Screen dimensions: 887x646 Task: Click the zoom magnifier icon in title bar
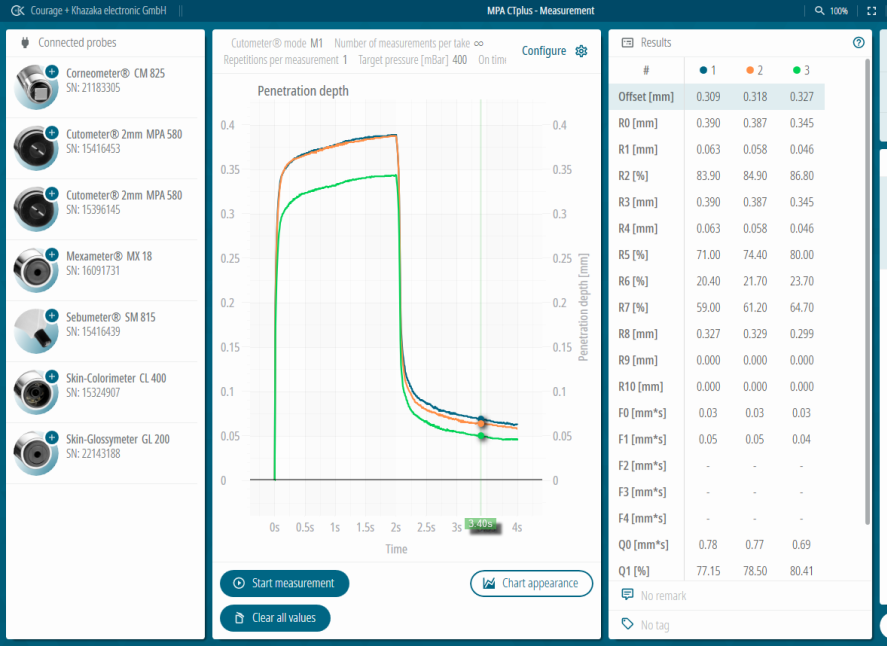tap(819, 11)
